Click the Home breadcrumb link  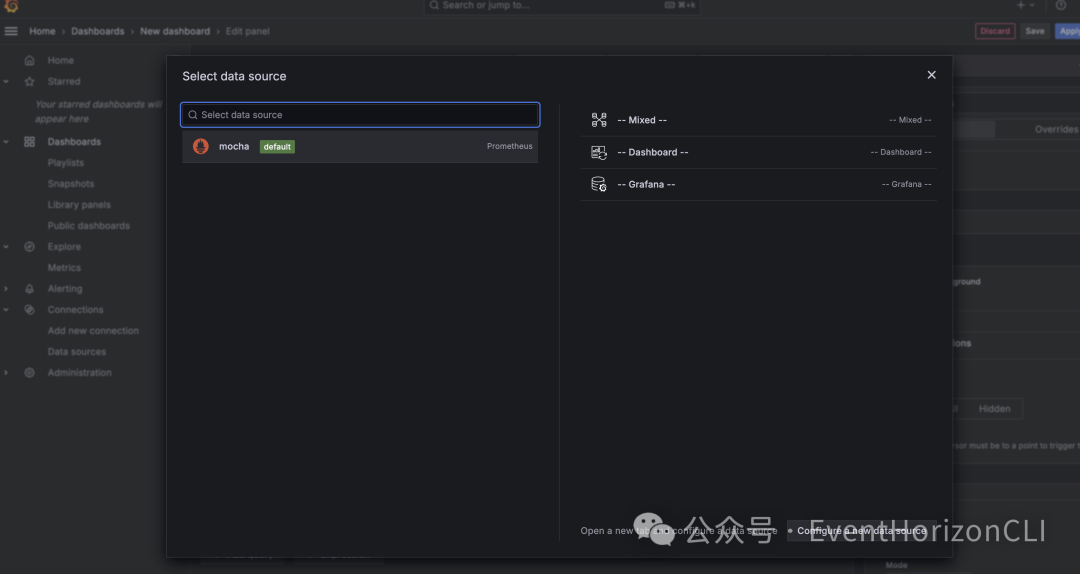42,31
